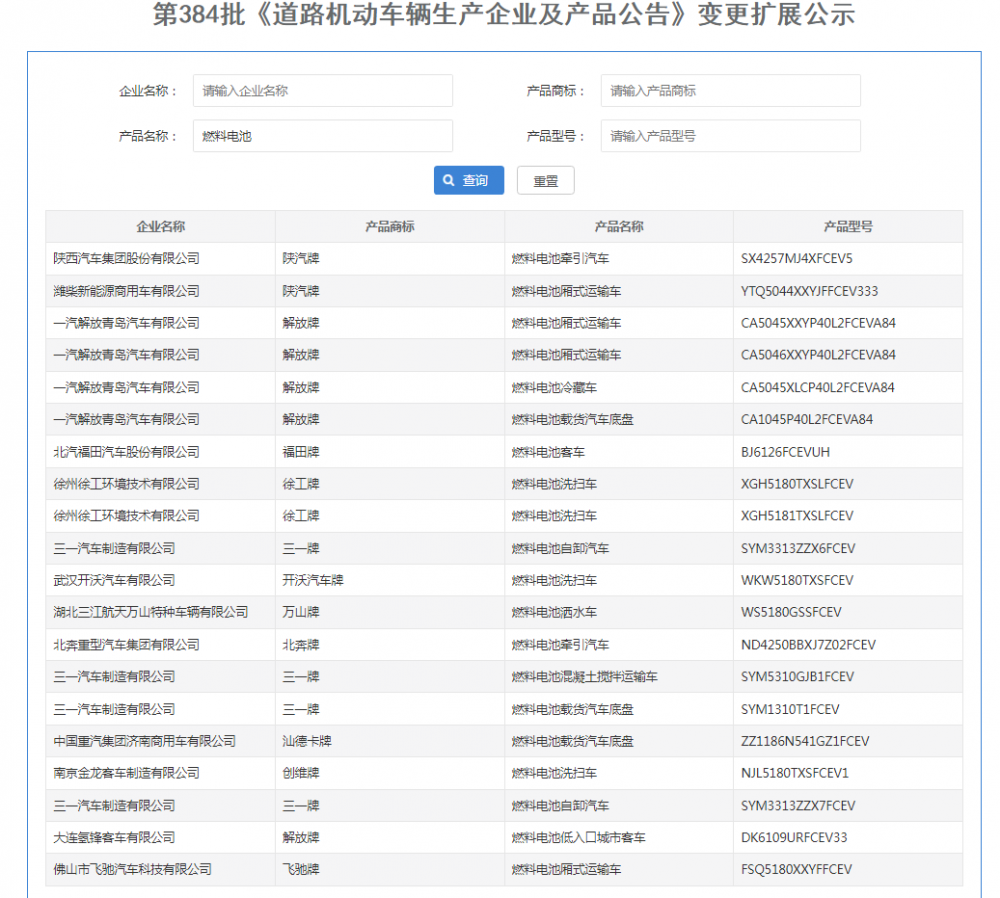Image resolution: width=1000 pixels, height=898 pixels.
Task: Click the 产品商标 column header
Action: tap(390, 226)
